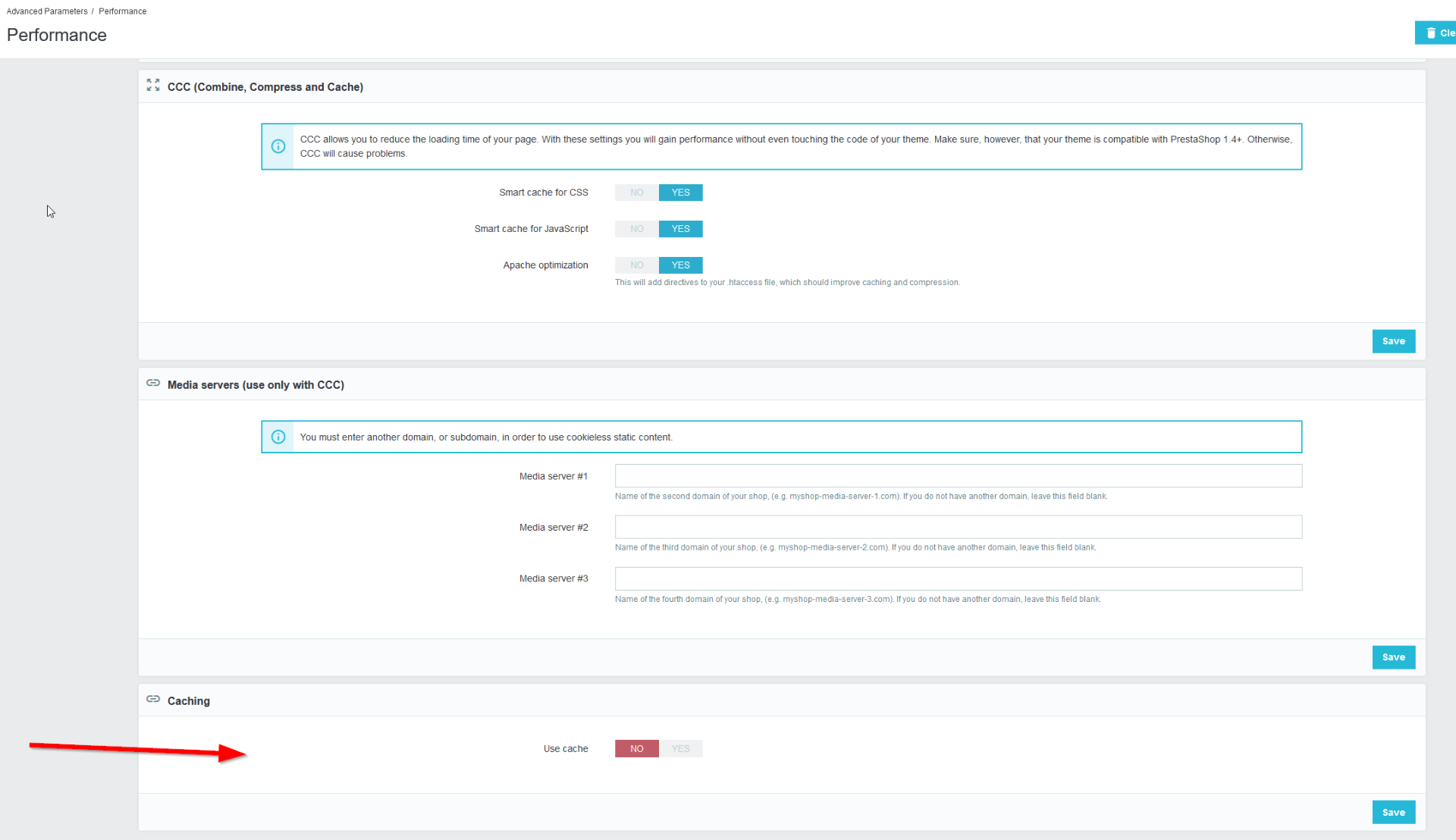Click the Media servers link icon
The image size is (1456, 840).
[x=153, y=384]
